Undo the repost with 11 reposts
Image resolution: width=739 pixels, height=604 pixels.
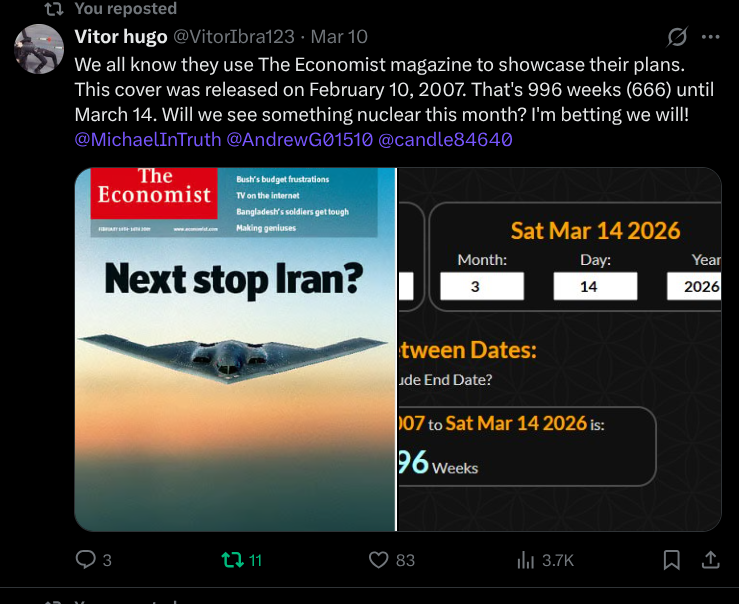[x=232, y=560]
